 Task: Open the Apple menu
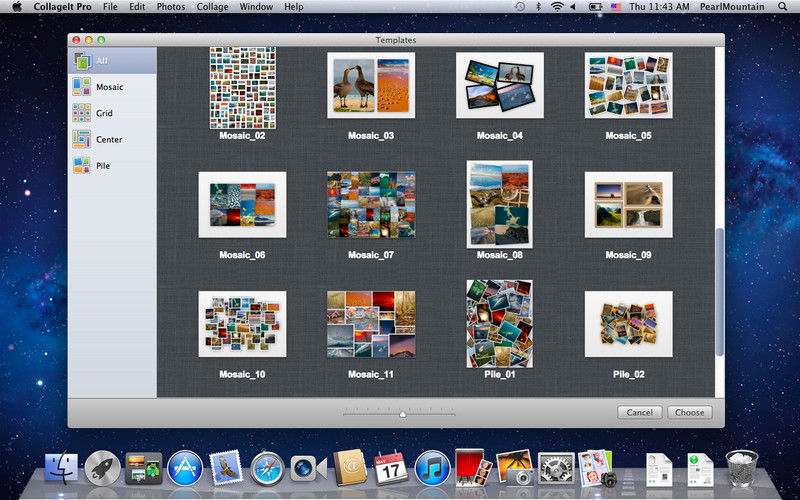click(17, 7)
